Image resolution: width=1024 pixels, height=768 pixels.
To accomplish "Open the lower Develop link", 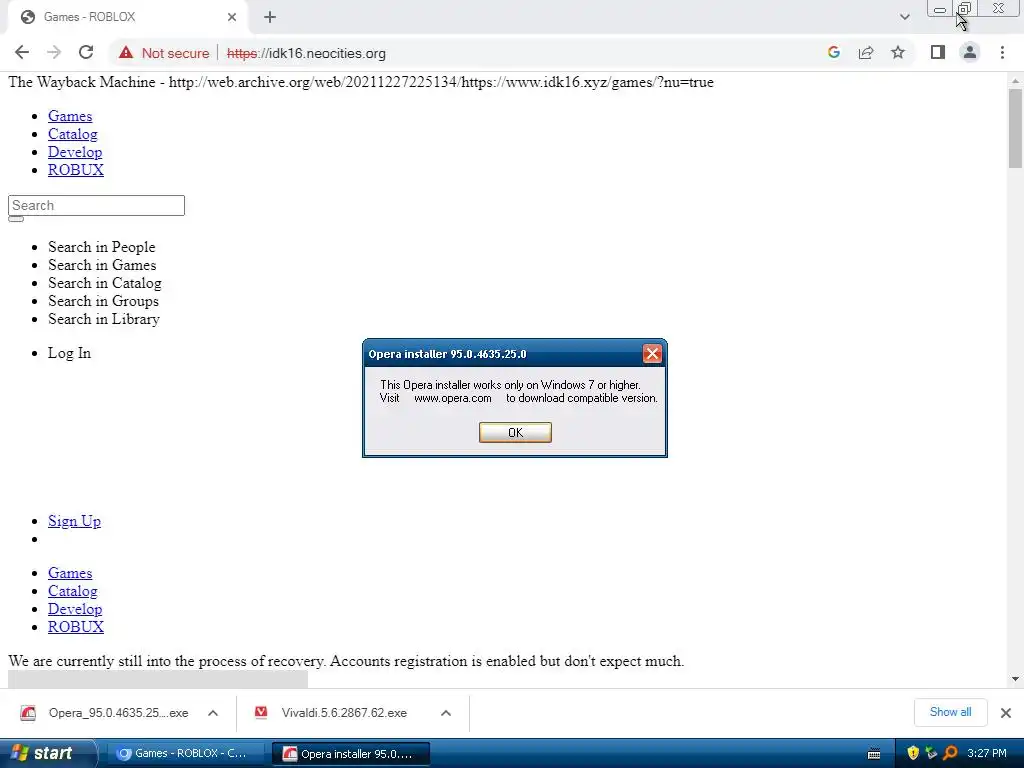I will pos(74,609).
